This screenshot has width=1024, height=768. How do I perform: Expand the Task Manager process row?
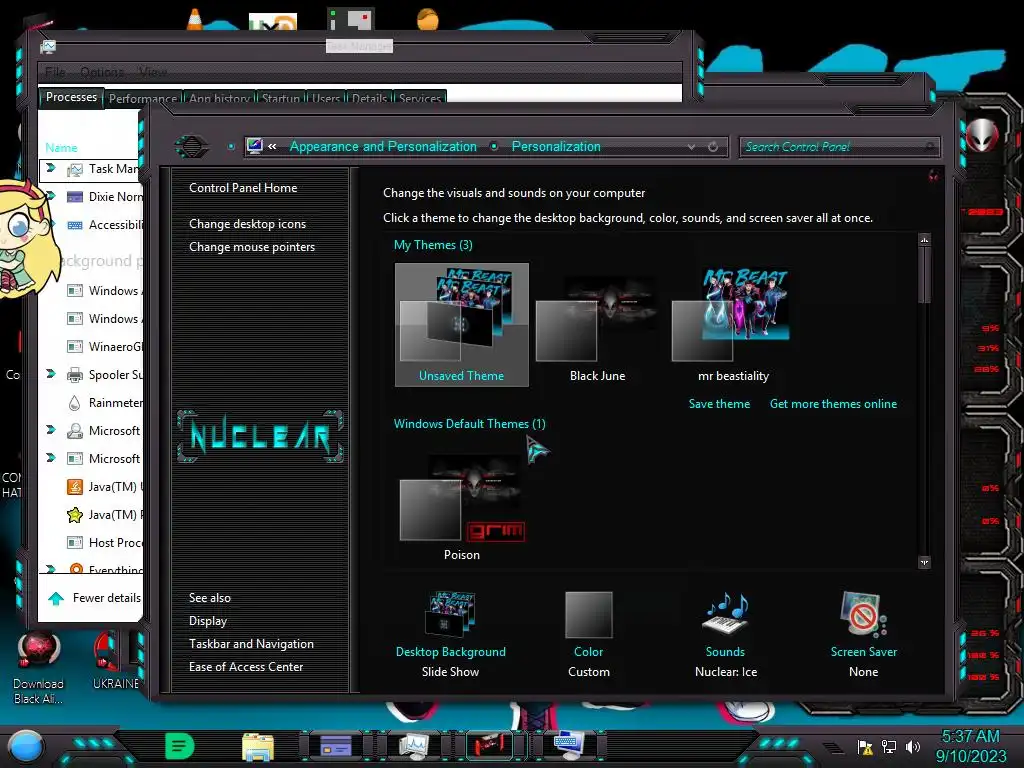(x=51, y=168)
